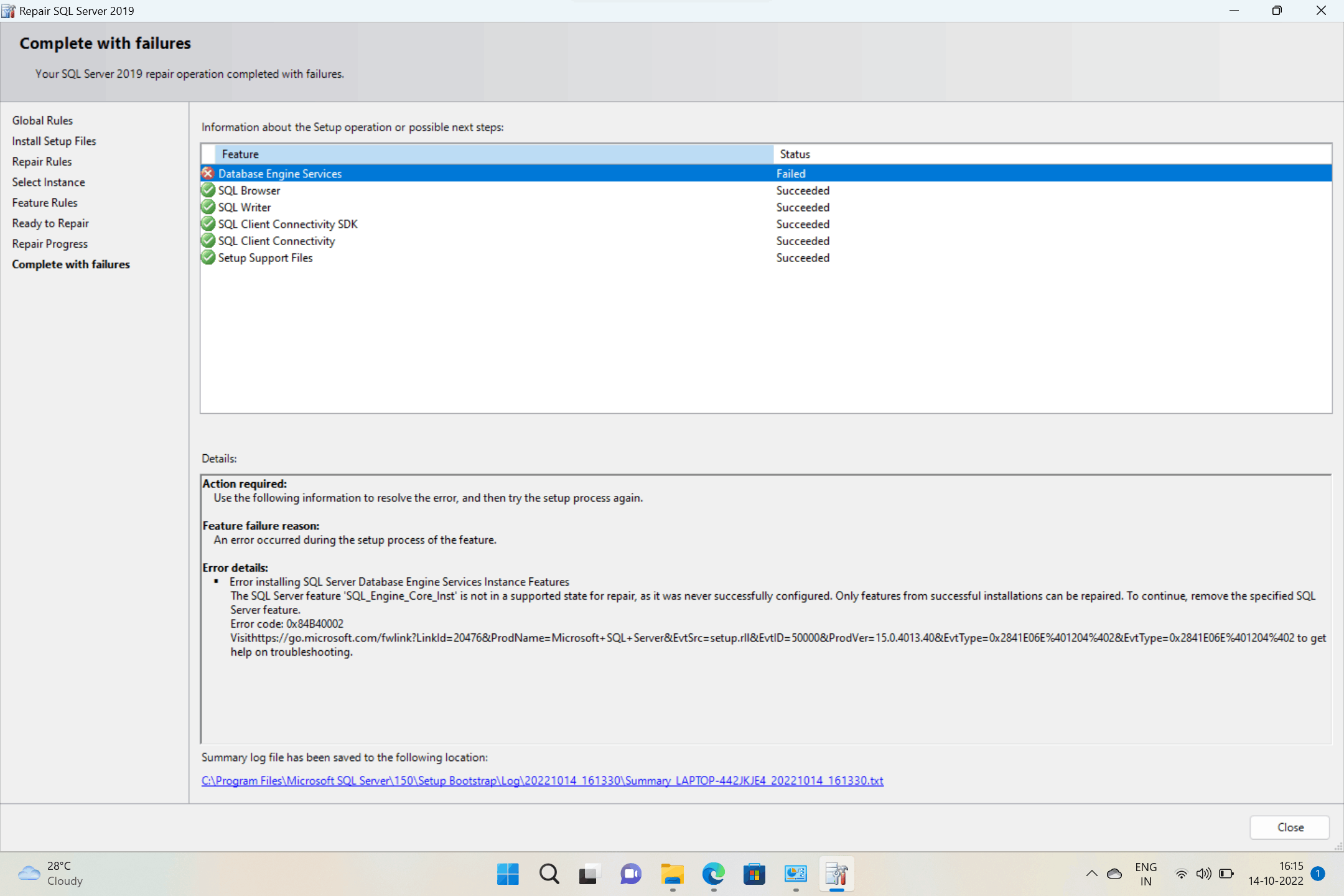The width and height of the screenshot is (1344, 896).
Task: Click the green check beside Setup Support Files
Action: [x=208, y=258]
